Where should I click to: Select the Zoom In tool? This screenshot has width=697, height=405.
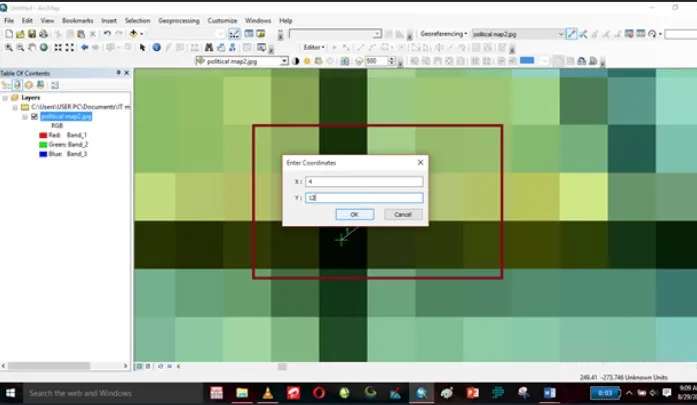tap(8, 48)
